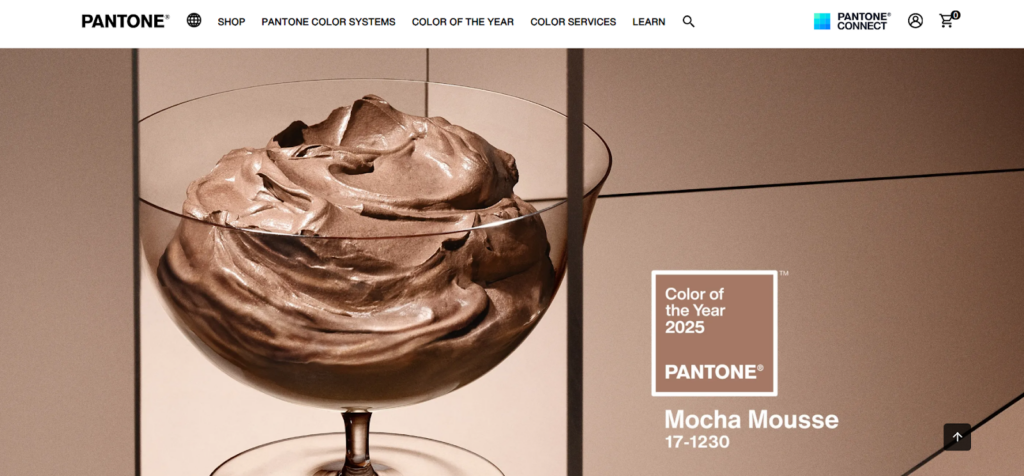The width and height of the screenshot is (1024, 476).
Task: Click the blue Pantone Connect square icon
Action: click(822, 22)
